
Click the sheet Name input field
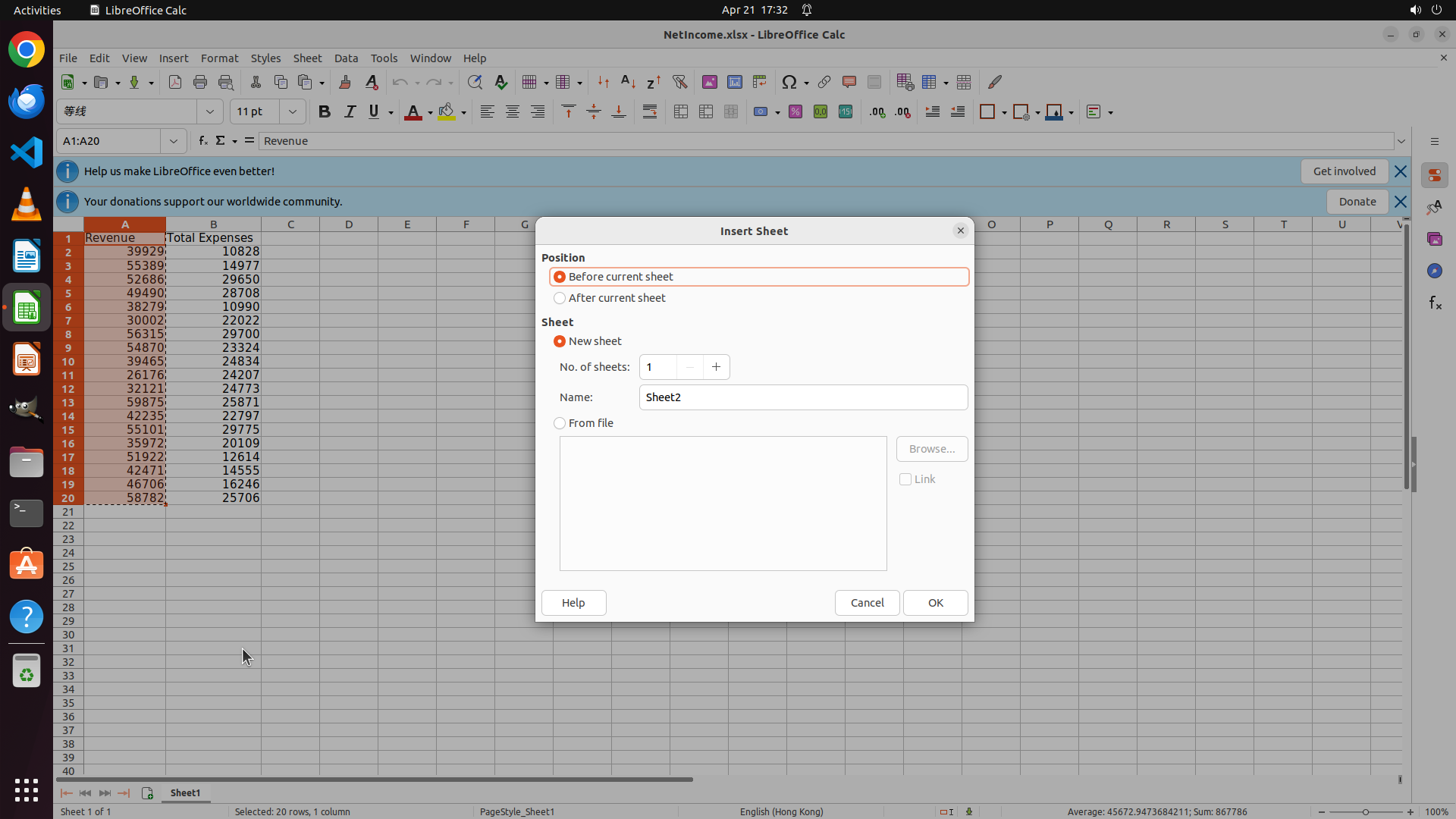(x=803, y=397)
